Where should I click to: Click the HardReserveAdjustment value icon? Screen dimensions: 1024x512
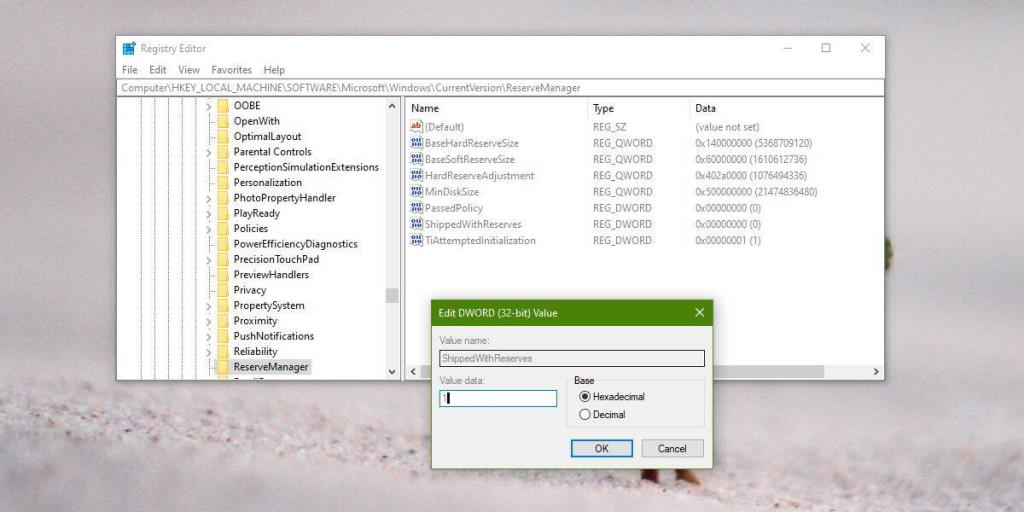416,176
